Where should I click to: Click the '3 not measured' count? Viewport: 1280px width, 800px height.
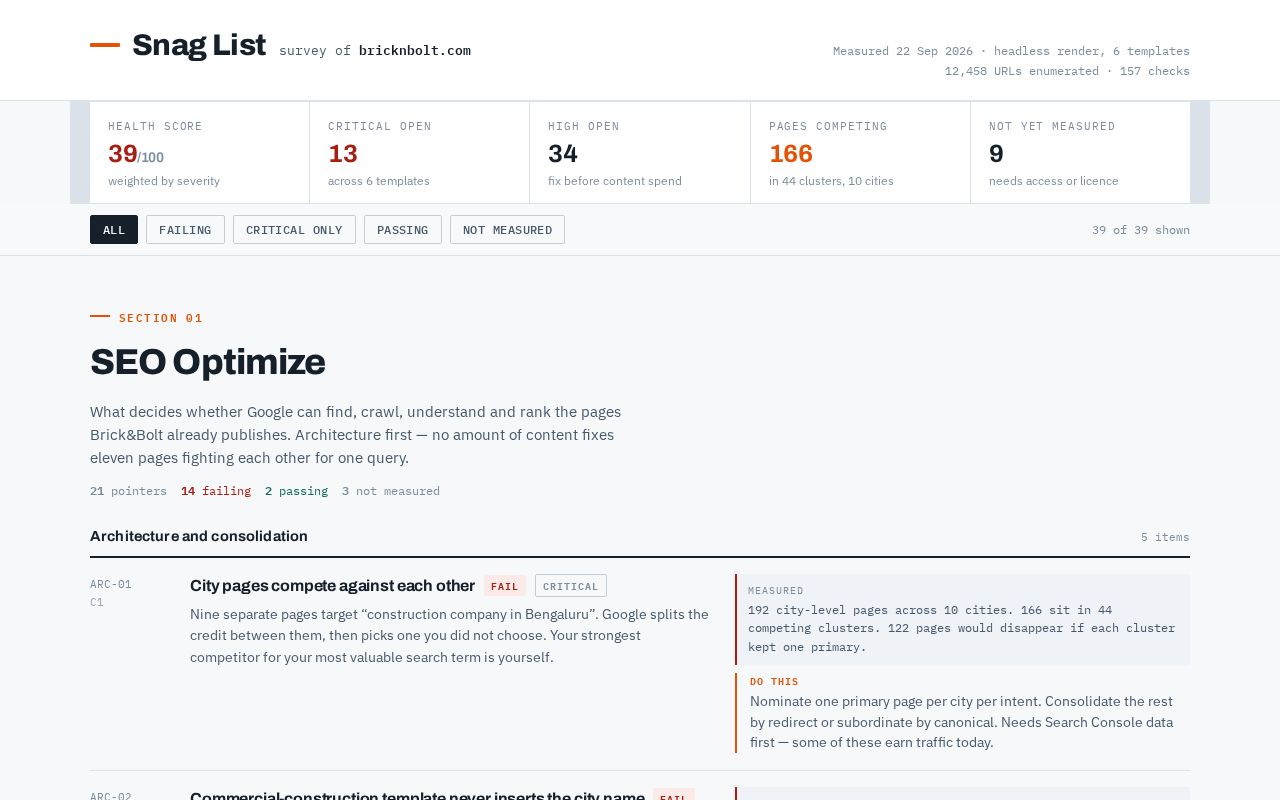pos(391,491)
